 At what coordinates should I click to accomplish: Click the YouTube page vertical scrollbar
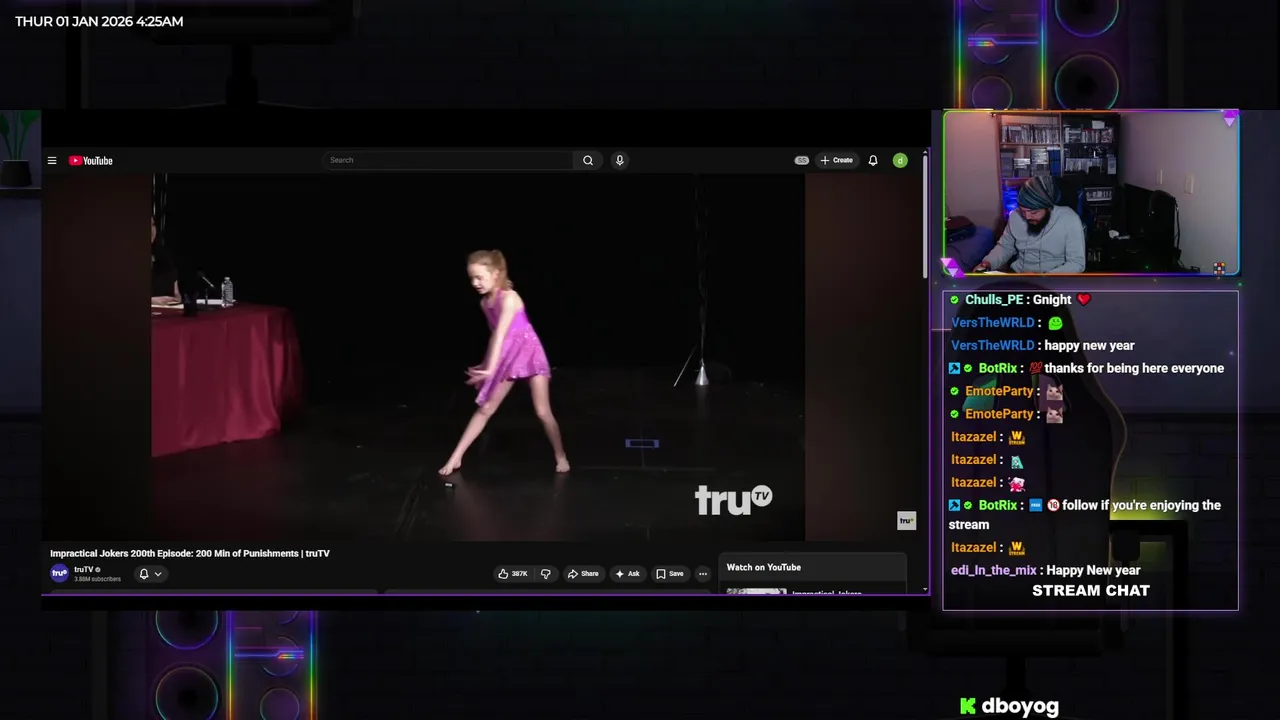pyautogui.click(x=925, y=215)
